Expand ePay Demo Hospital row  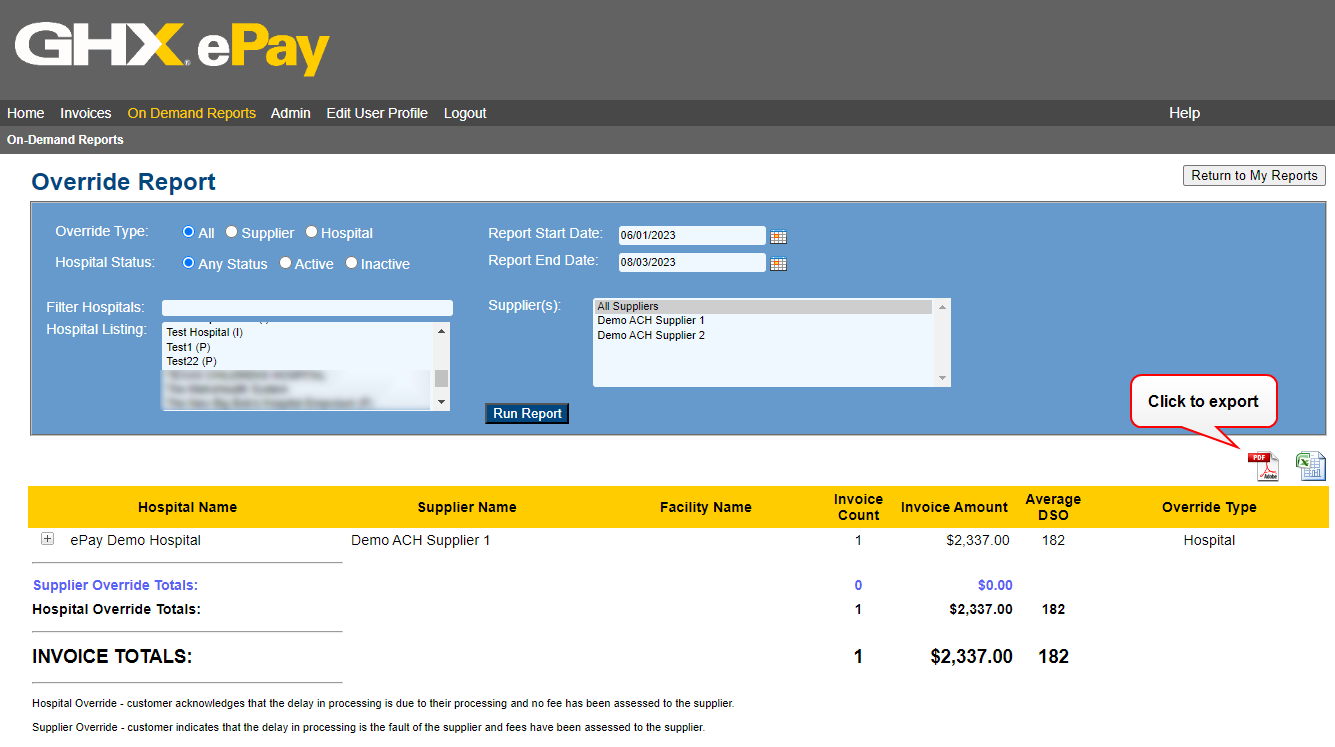[47, 539]
